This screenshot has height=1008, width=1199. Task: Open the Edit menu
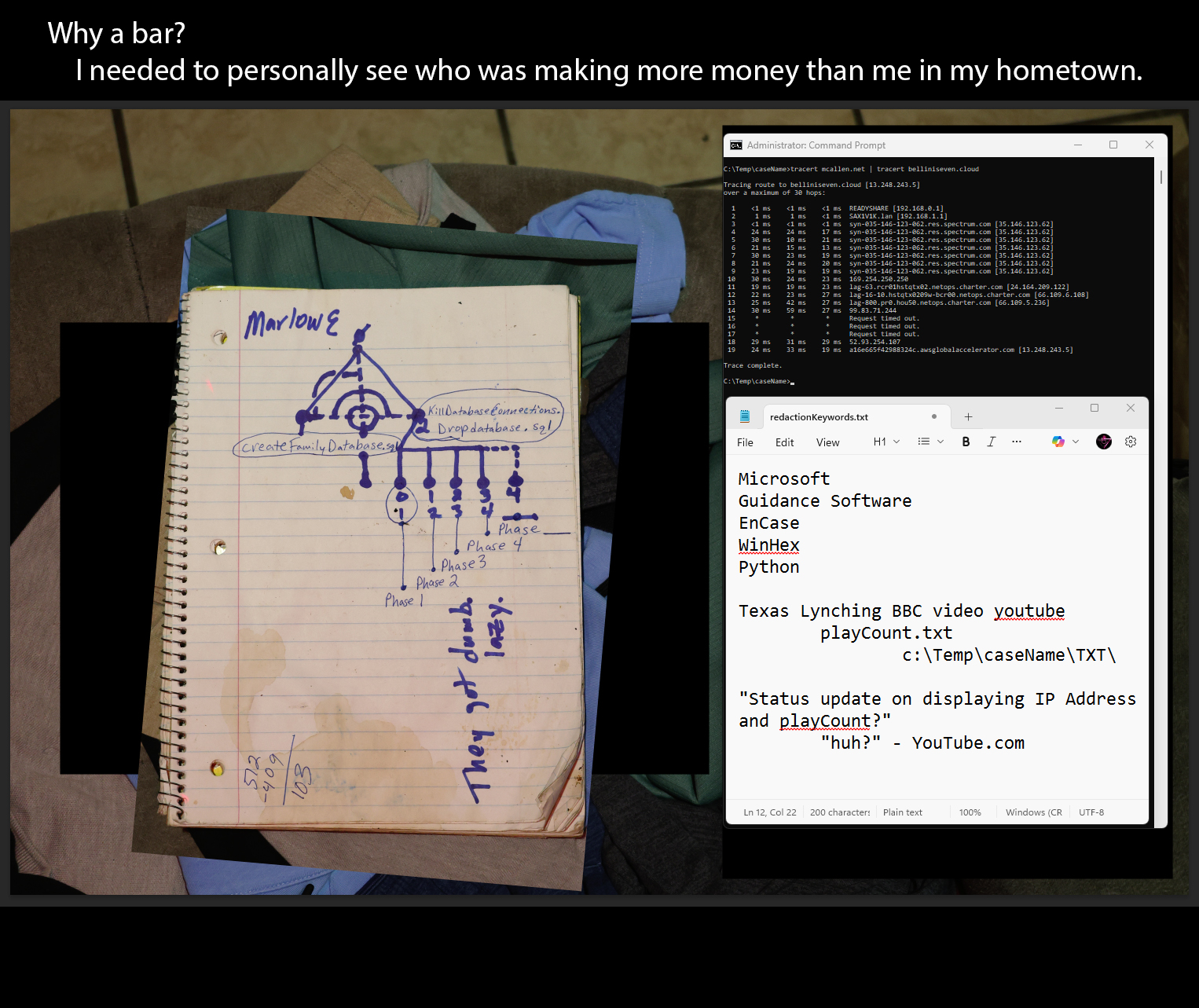tap(784, 442)
